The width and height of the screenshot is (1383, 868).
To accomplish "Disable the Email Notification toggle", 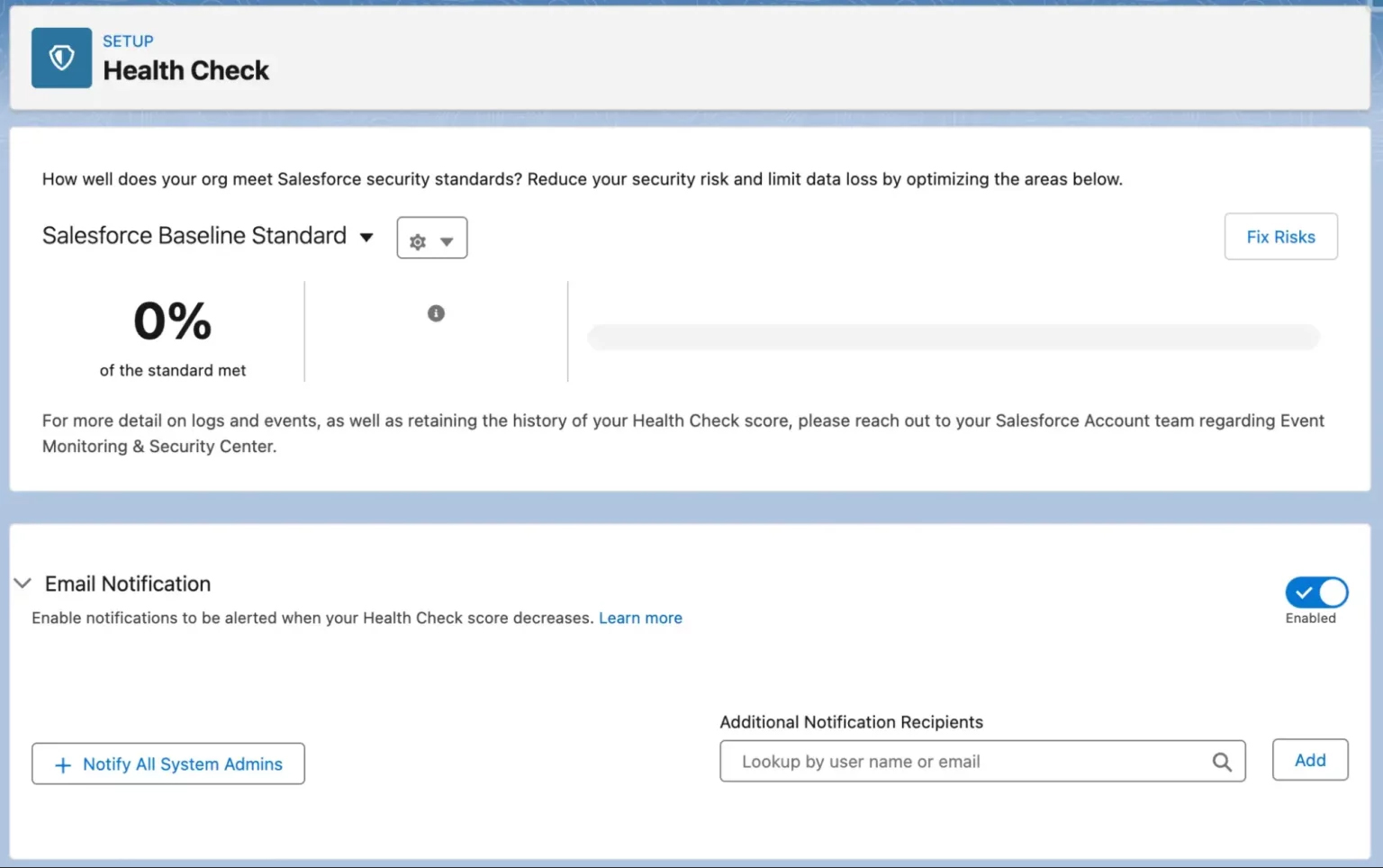I will (x=1315, y=592).
